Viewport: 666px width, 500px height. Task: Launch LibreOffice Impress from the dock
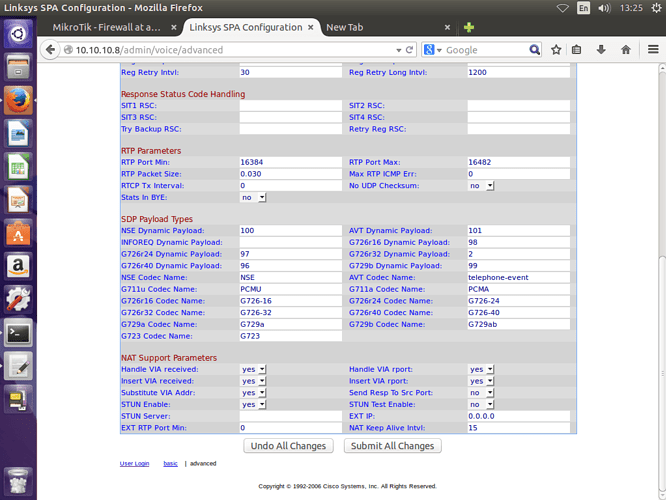[x=18, y=200]
